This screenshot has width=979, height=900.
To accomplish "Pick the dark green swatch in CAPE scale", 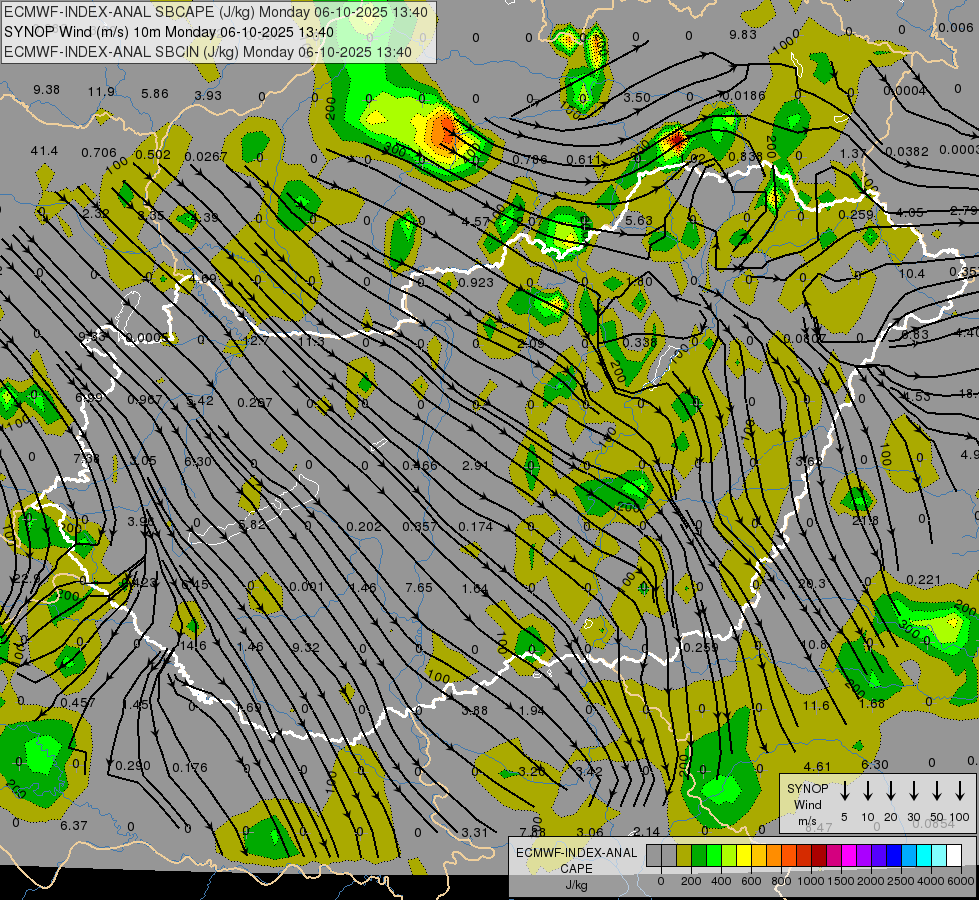I will [x=699, y=856].
